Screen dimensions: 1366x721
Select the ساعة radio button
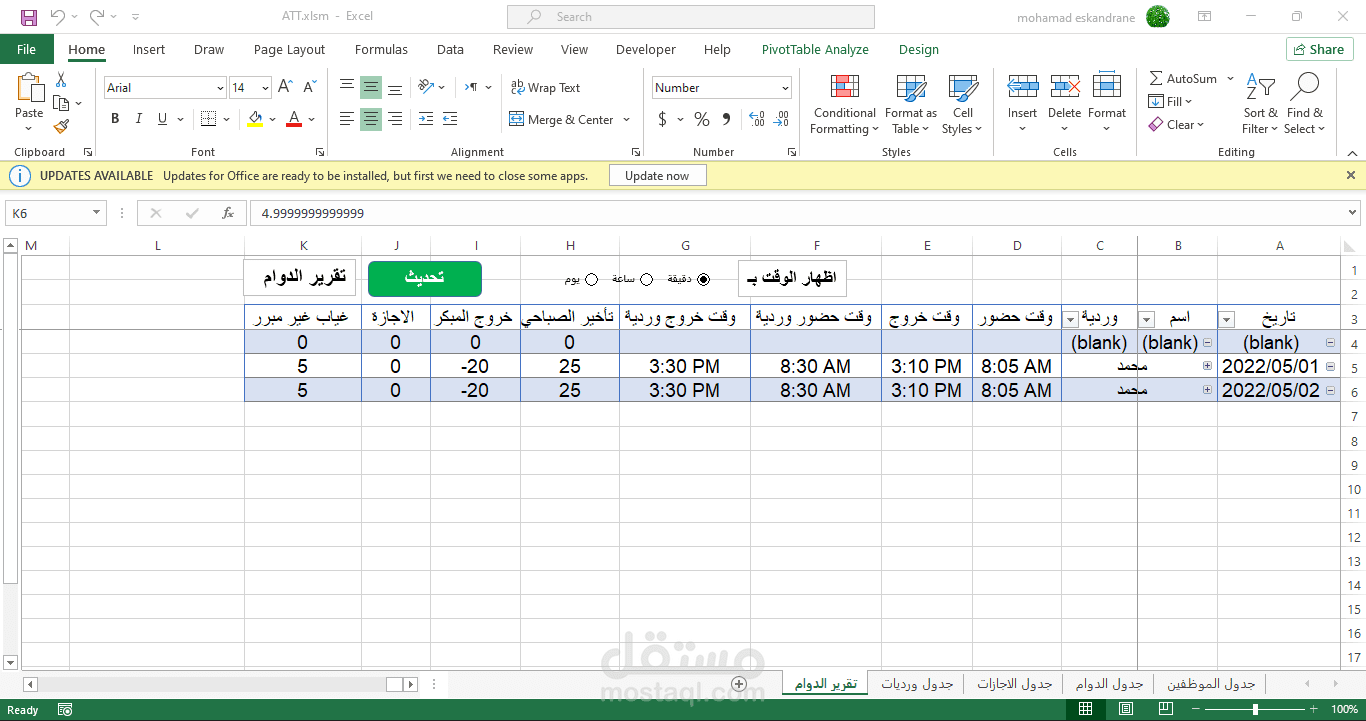pos(646,280)
